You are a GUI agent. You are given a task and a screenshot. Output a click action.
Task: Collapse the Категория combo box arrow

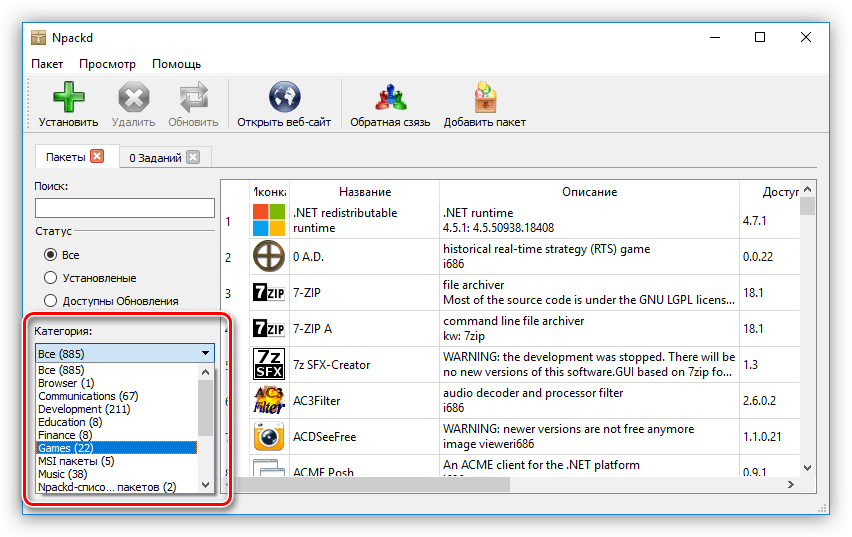205,353
